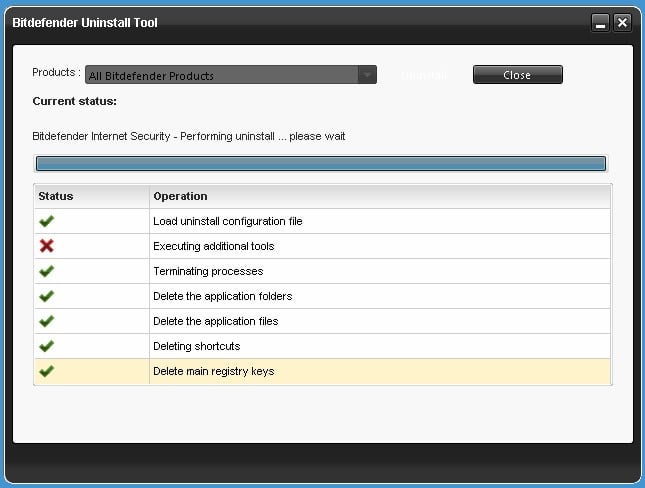Click the Close button
This screenshot has height=488, width=645.
(517, 75)
